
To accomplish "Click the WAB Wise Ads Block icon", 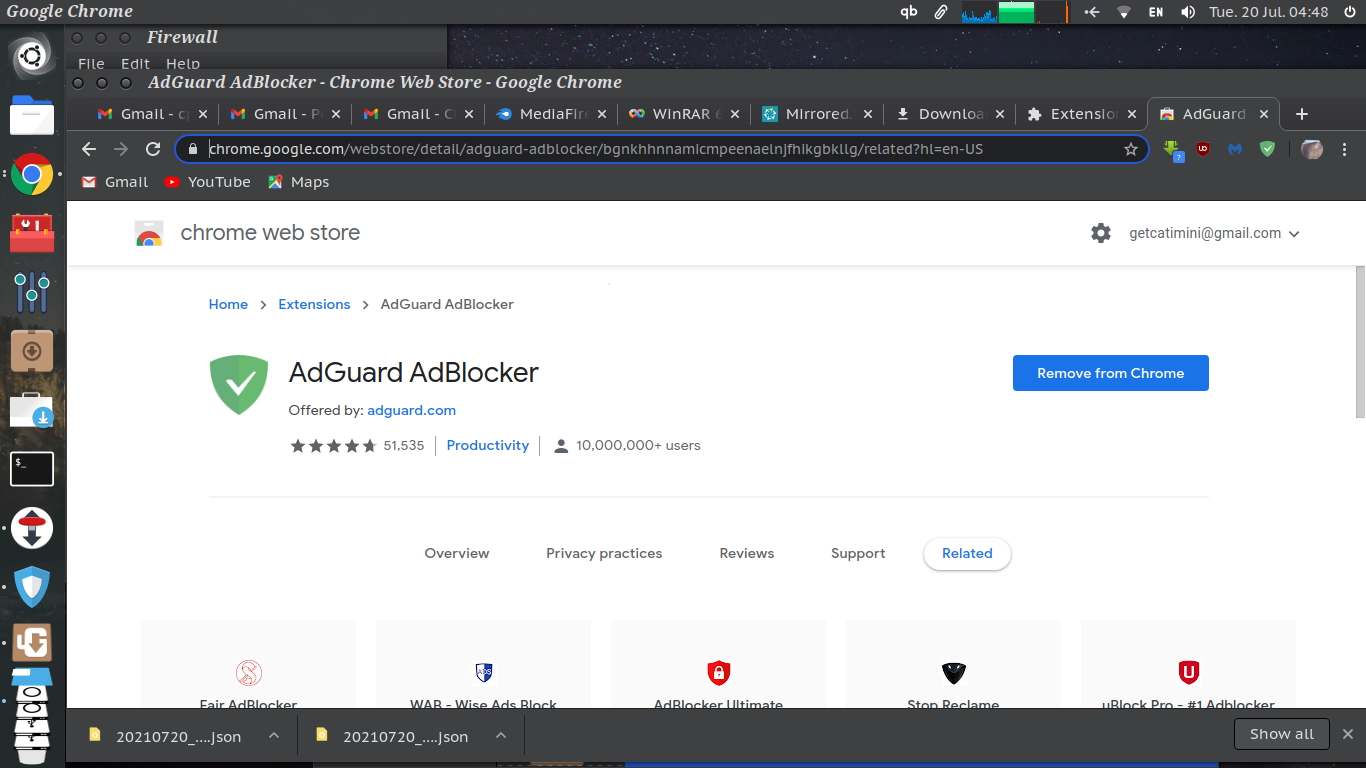I will 484,672.
